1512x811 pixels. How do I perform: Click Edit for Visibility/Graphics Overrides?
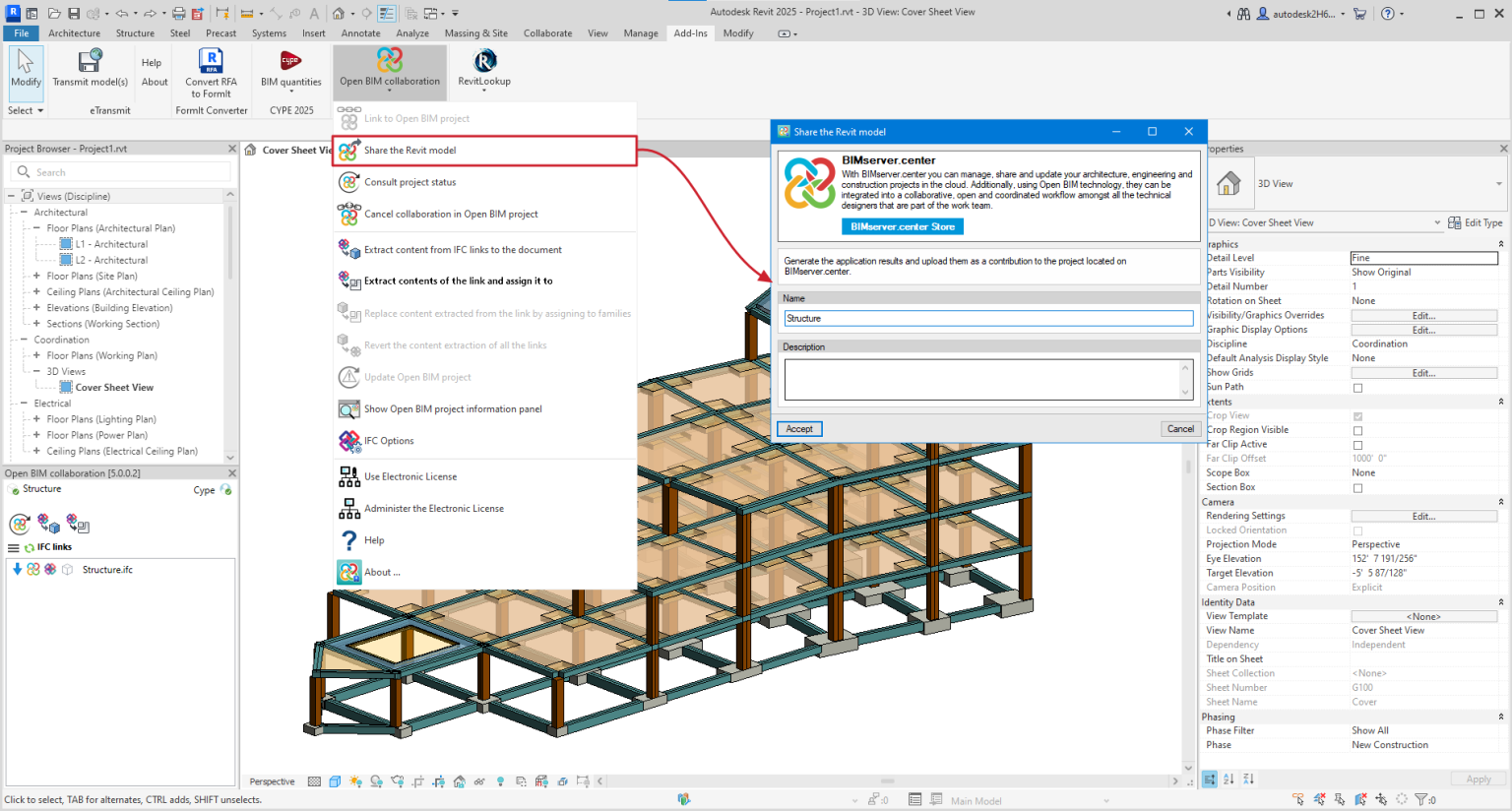click(1423, 316)
